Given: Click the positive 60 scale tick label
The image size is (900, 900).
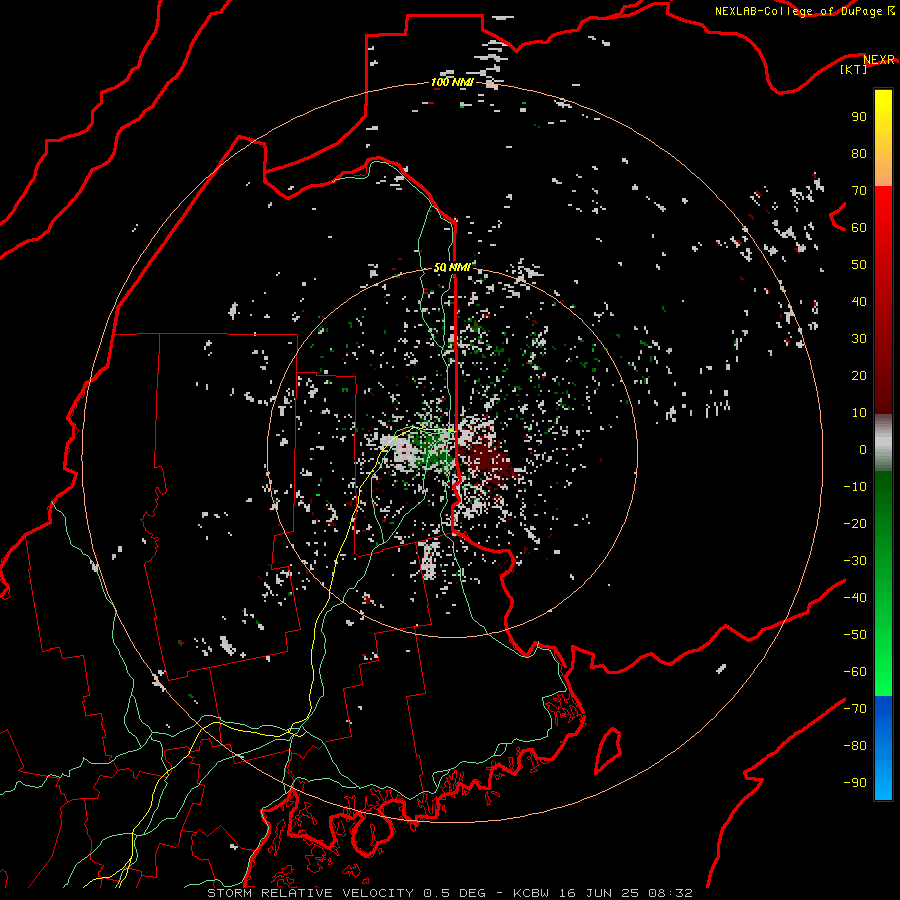Looking at the screenshot, I should (859, 227).
